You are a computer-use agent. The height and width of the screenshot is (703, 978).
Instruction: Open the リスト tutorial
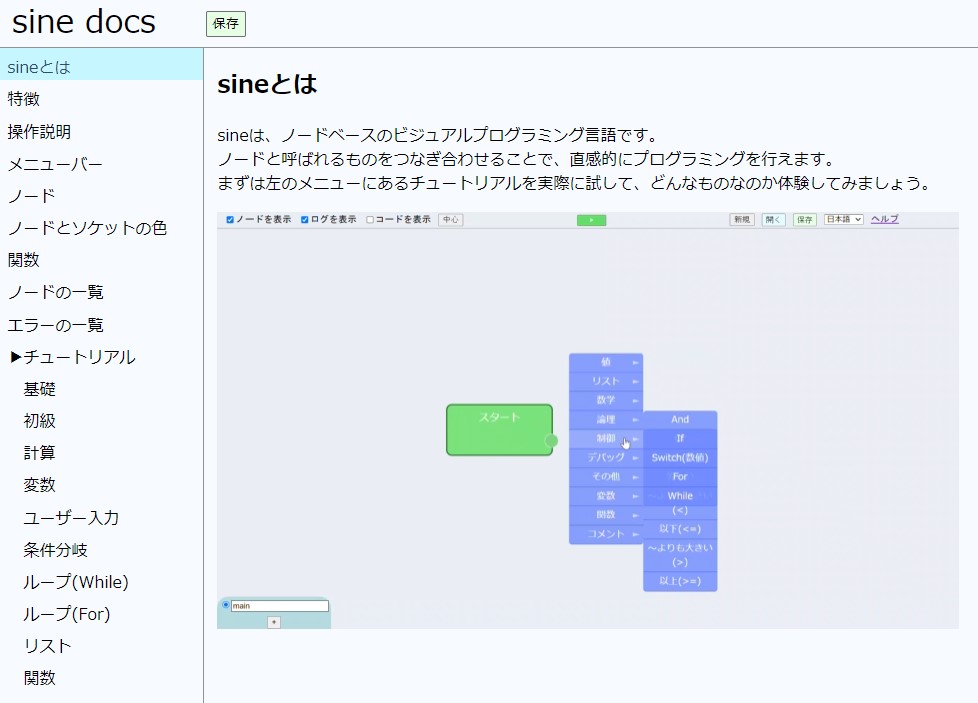click(47, 646)
